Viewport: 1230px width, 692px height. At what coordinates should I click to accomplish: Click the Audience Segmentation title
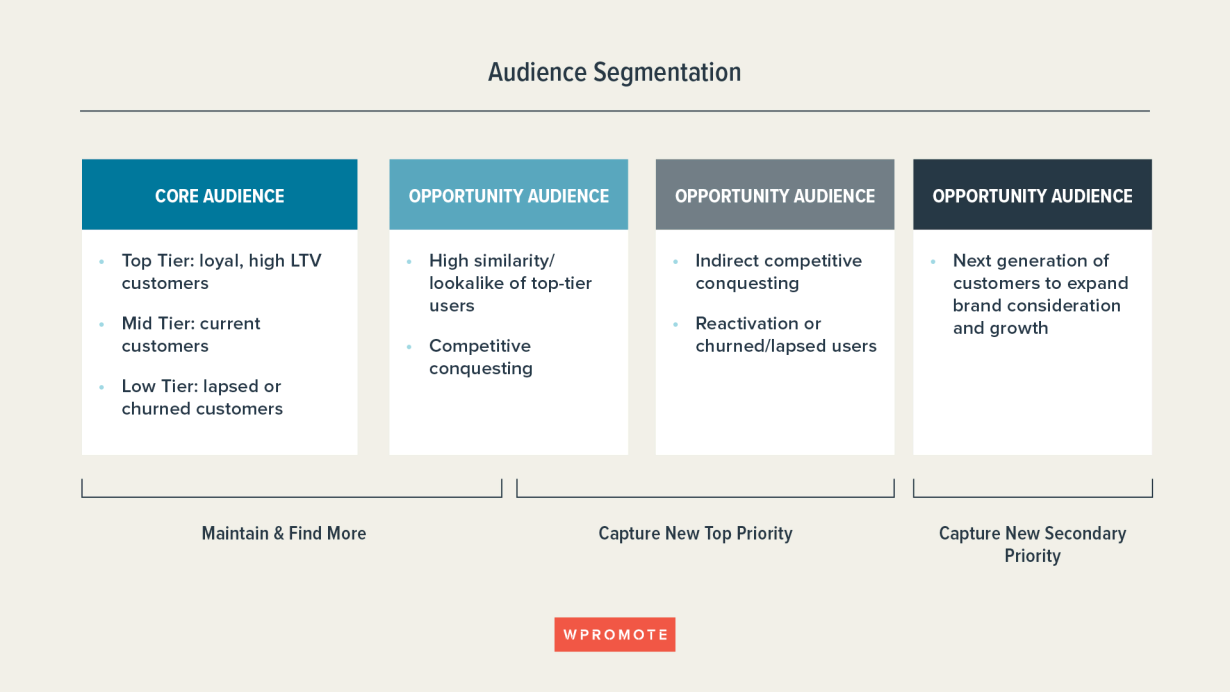click(x=614, y=73)
